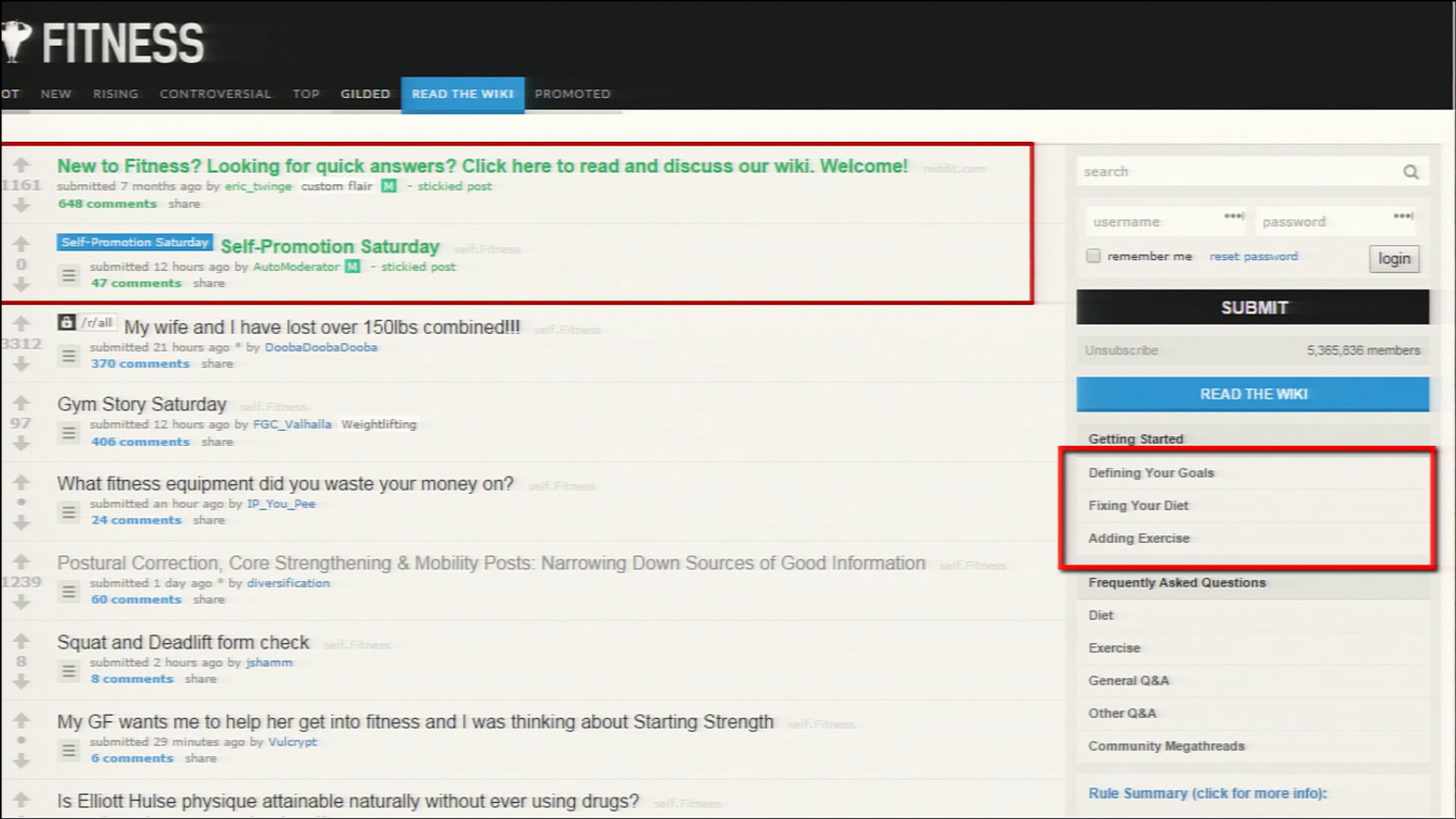
Task: Upvote the Self-Promotion Saturday post
Action: 21,244
